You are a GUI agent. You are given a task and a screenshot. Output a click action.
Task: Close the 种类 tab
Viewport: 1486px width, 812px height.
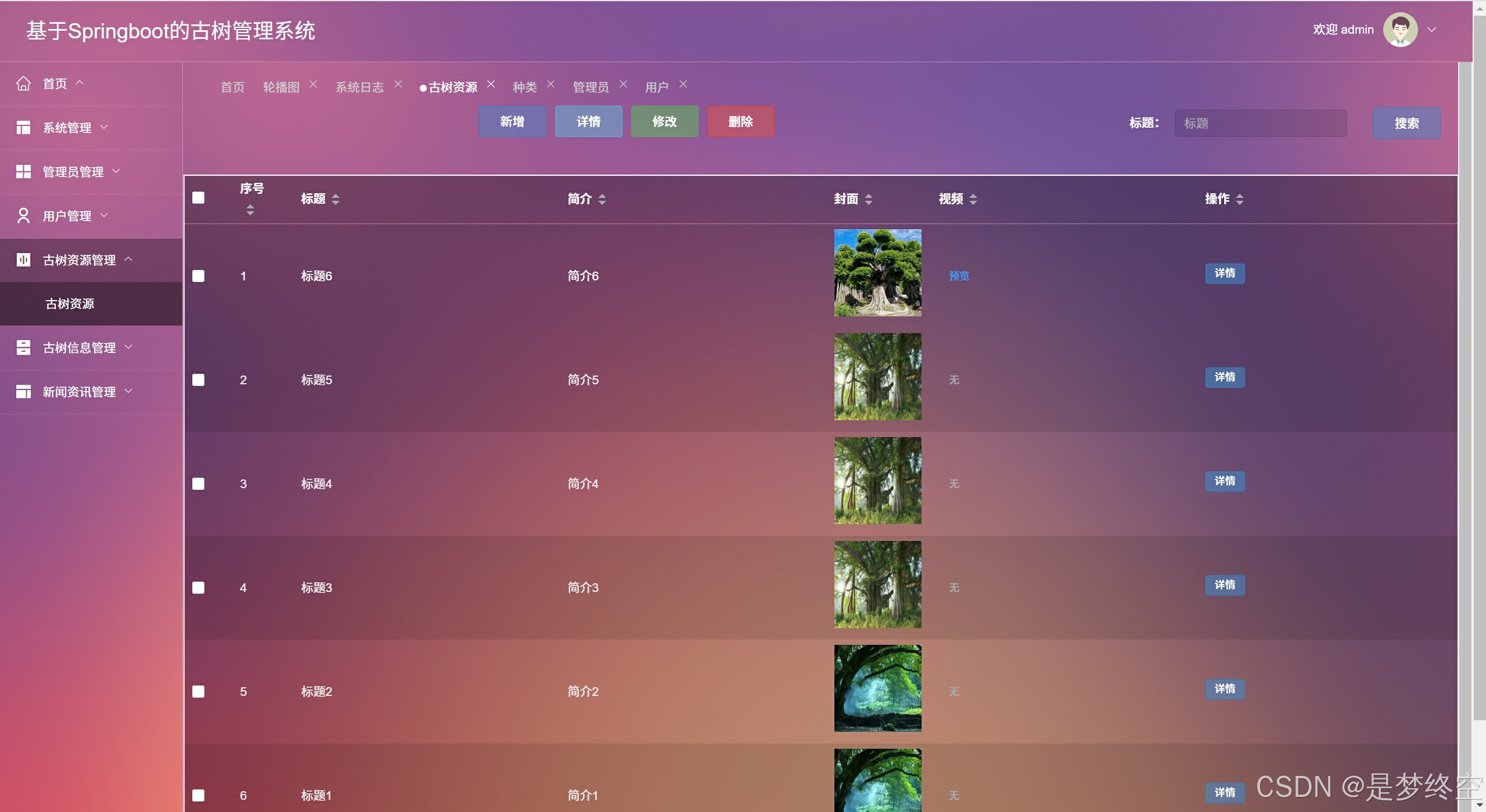pos(550,84)
